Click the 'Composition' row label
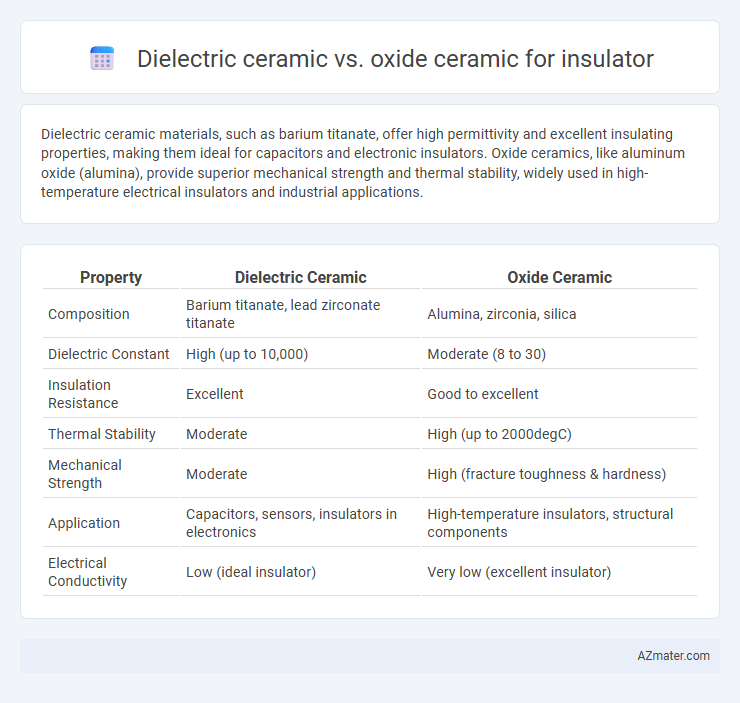The image size is (740, 703). (89, 314)
